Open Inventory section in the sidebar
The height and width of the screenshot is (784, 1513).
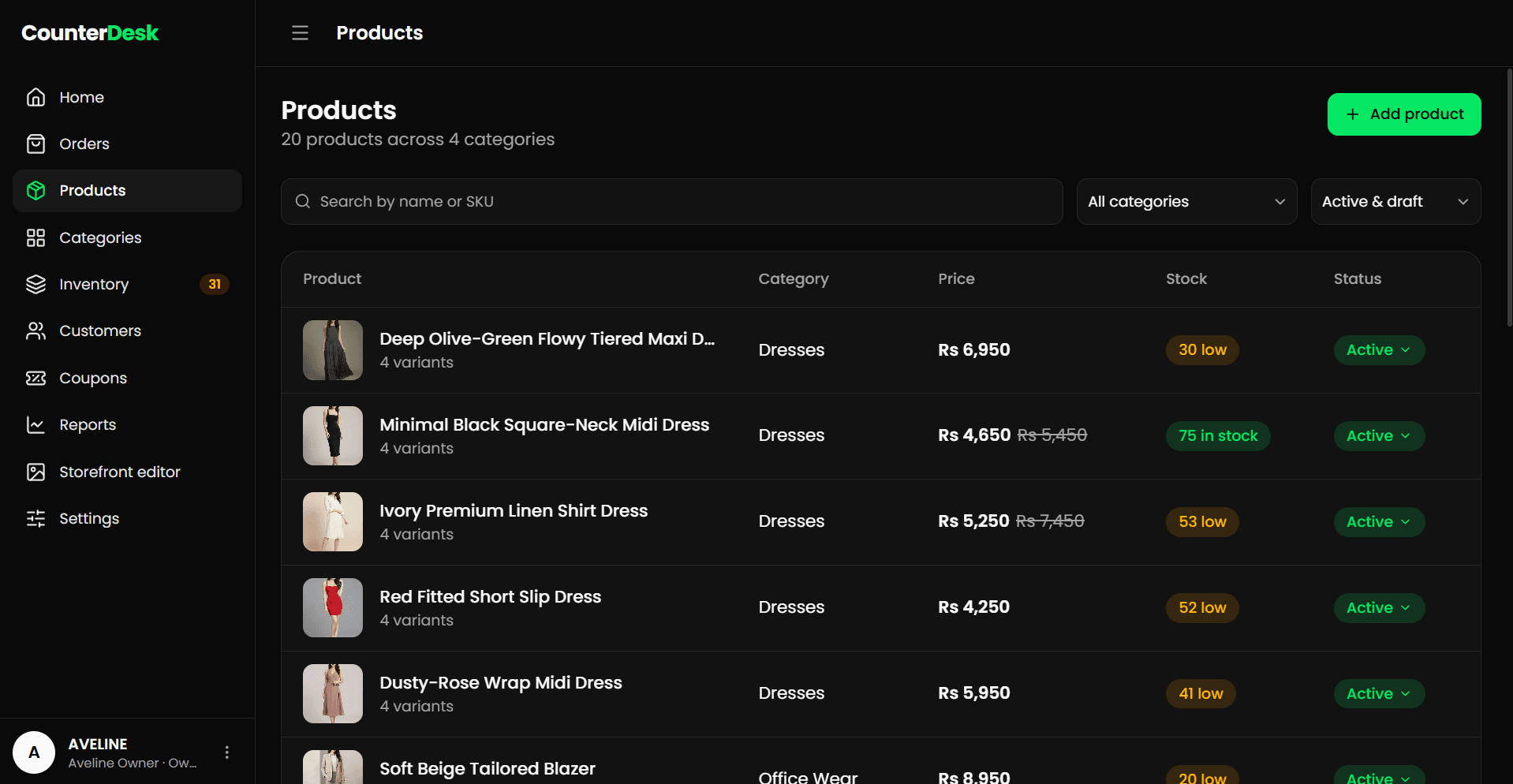[x=127, y=284]
